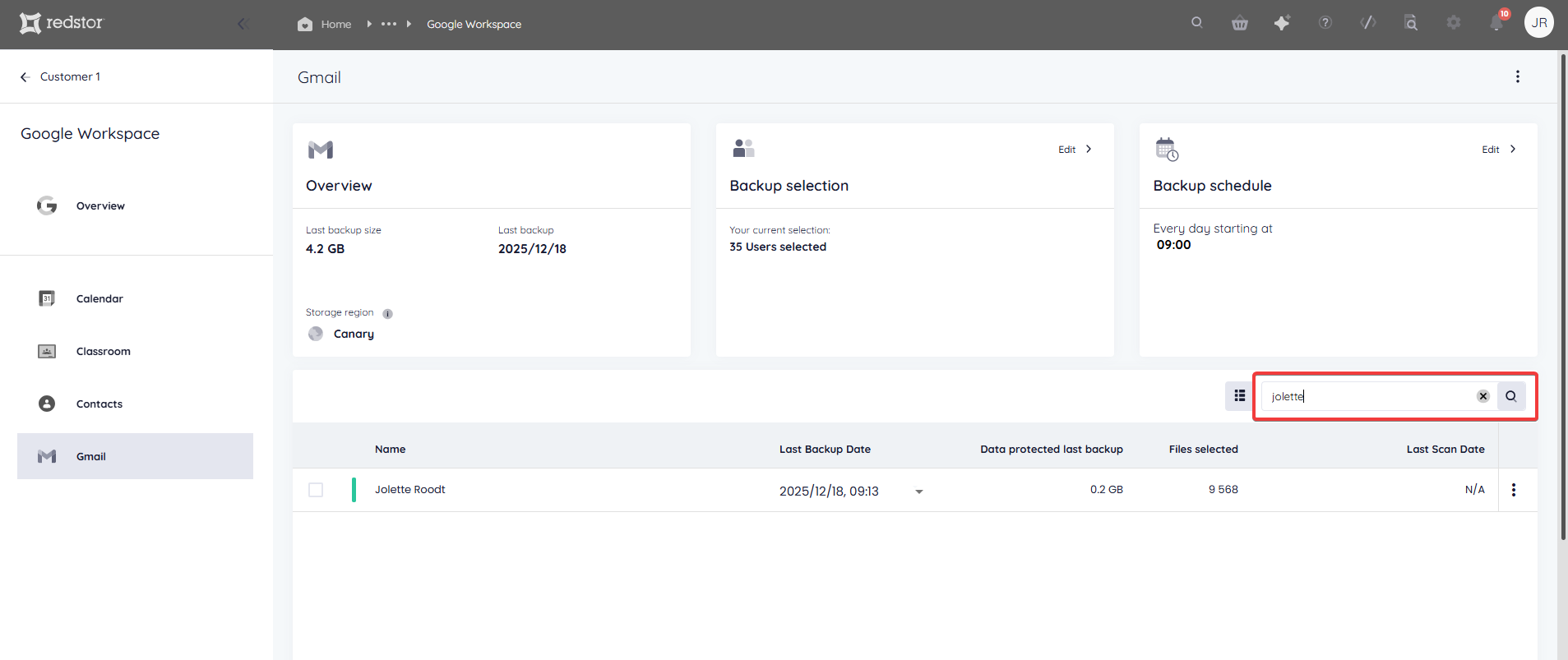Open Jolette Roodt user entry
Screen dimensions: 1568x660
pyautogui.click(x=410, y=489)
